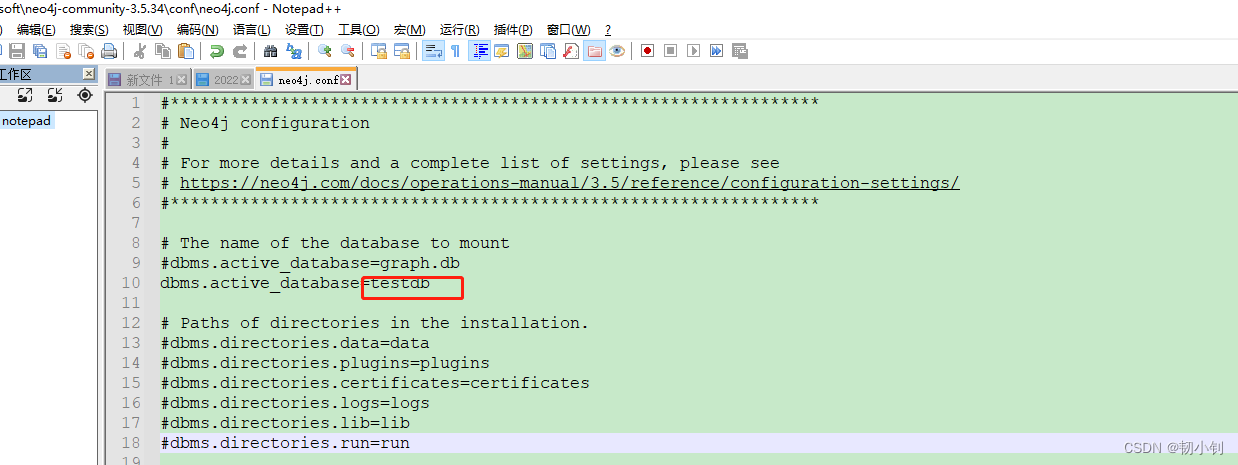
Task: Open the 插件(P) menu
Action: pos(513,30)
